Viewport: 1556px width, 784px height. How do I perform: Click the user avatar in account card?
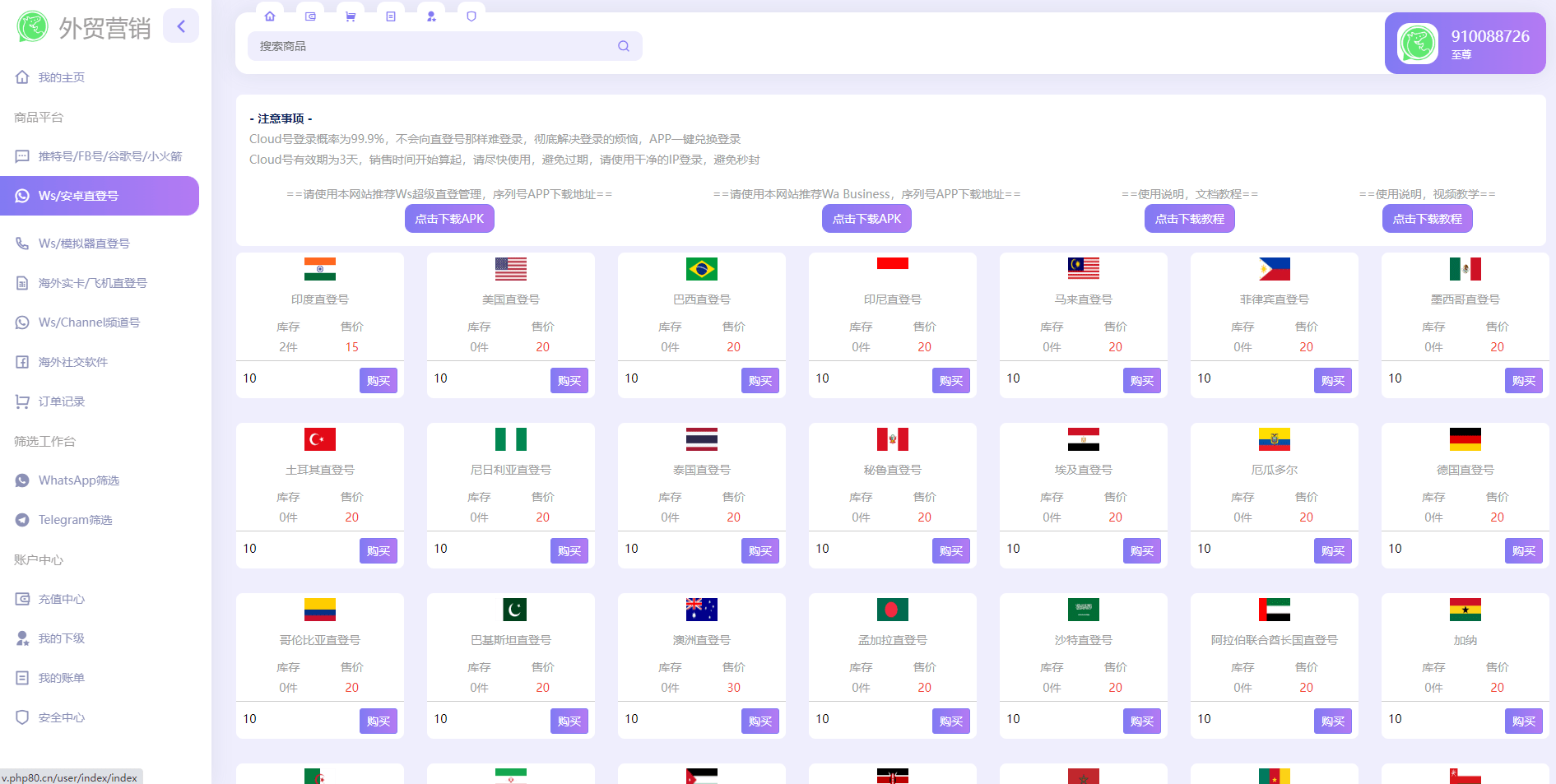tap(1418, 44)
